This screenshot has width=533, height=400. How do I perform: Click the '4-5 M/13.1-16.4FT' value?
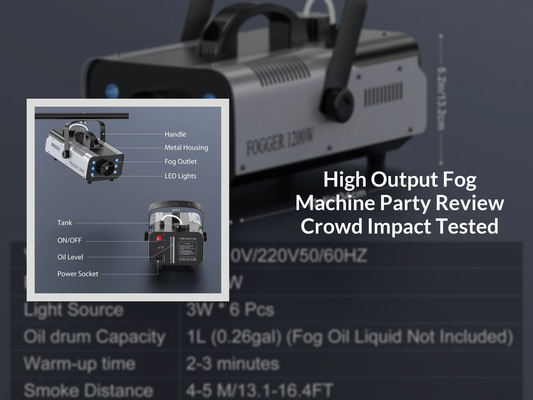(x=259, y=390)
